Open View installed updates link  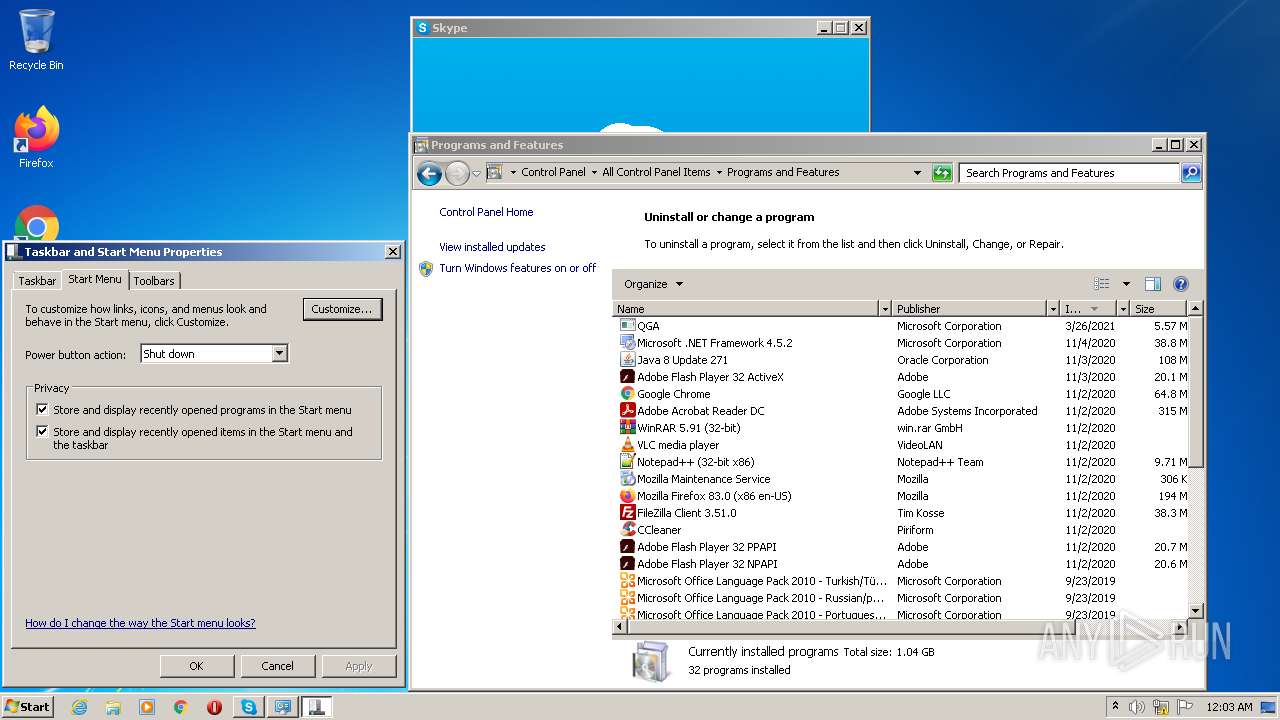point(492,247)
